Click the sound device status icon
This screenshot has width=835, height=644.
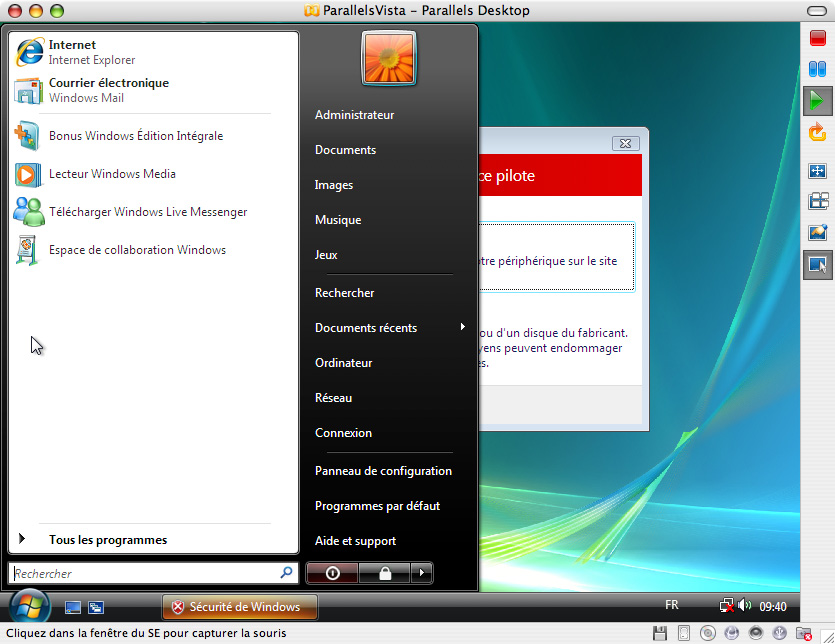pyautogui.click(x=756, y=633)
